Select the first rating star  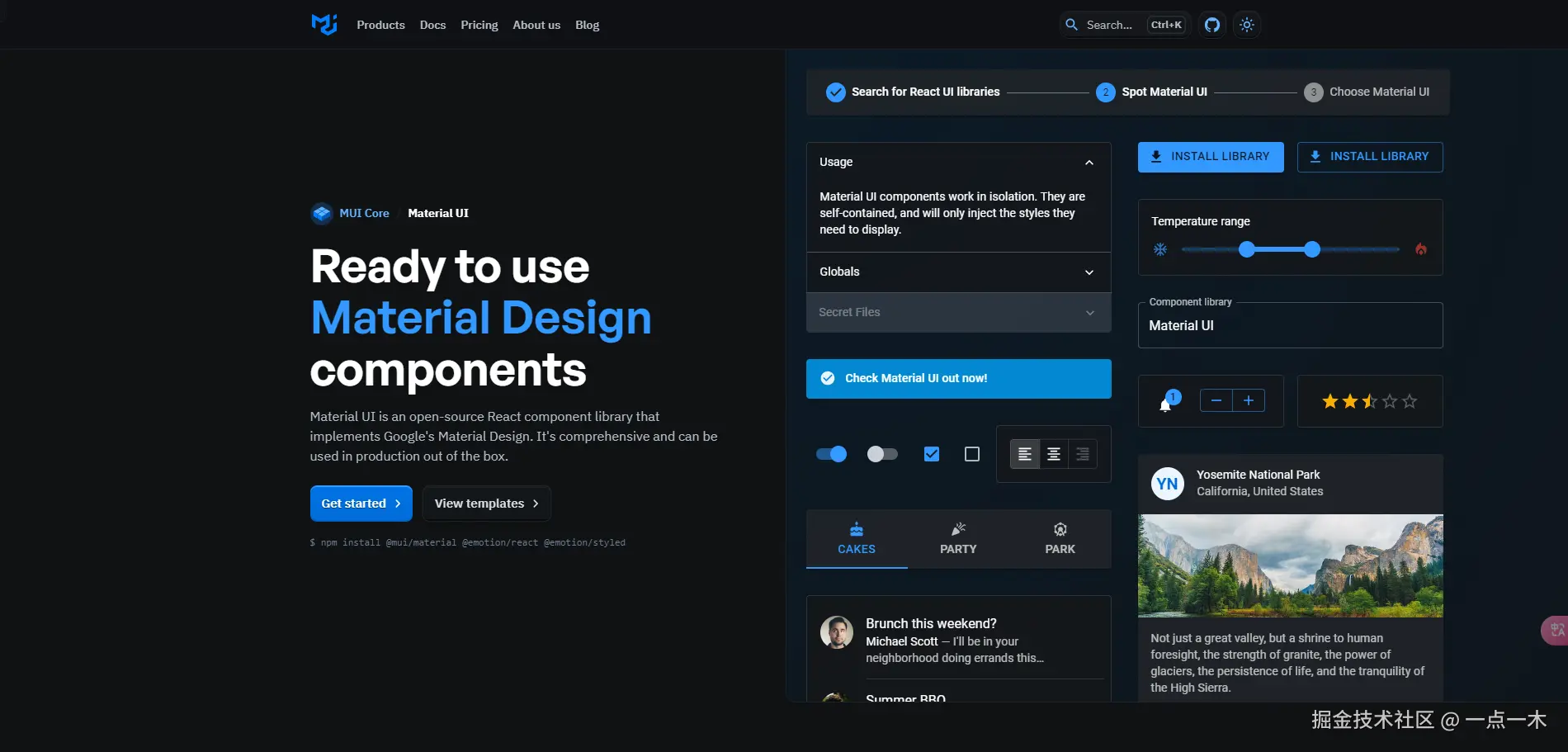coord(1330,401)
